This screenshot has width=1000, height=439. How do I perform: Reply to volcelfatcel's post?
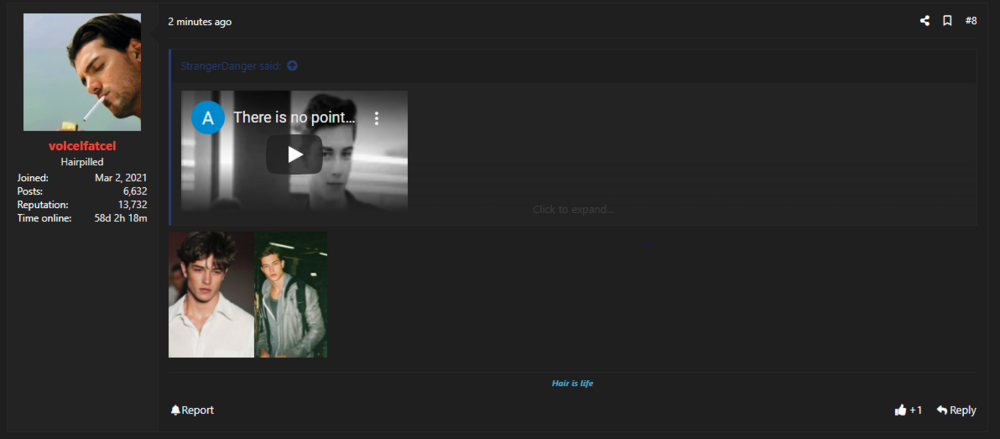tap(956, 410)
